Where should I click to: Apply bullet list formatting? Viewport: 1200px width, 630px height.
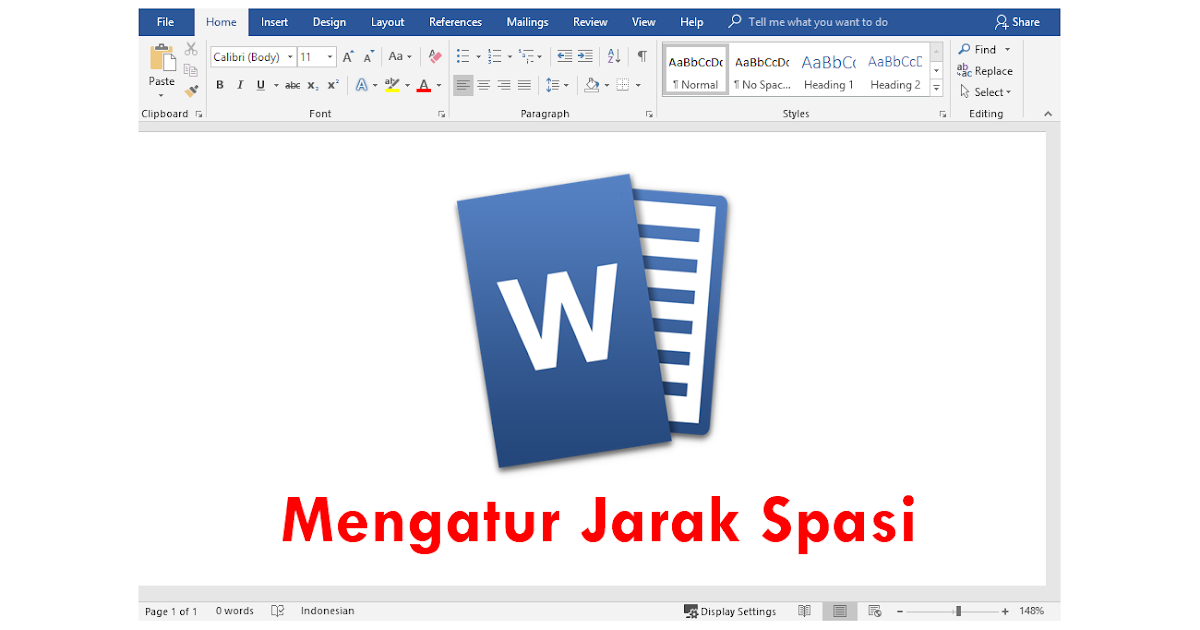(x=462, y=57)
